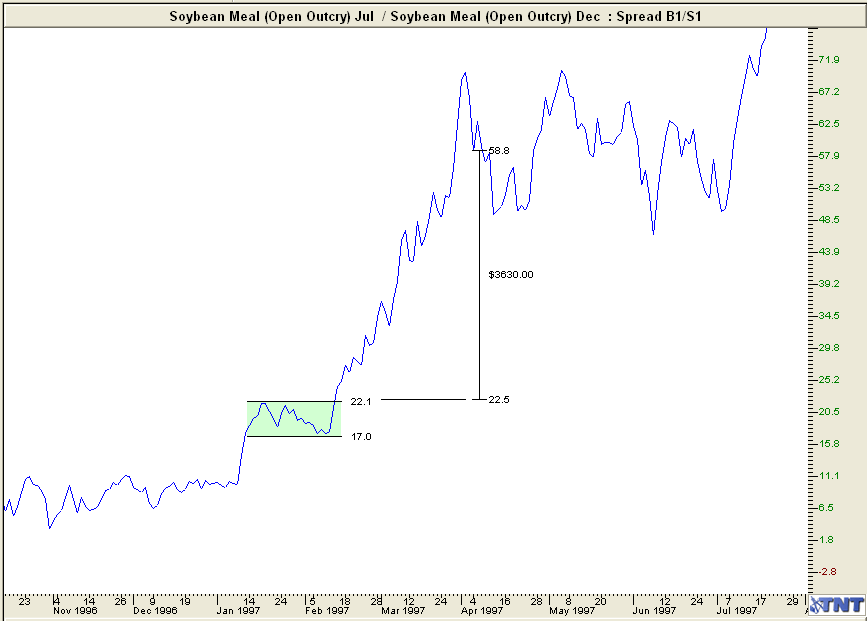The height and width of the screenshot is (621, 867).
Task: Click the day 18 tick label
Action: pos(344,601)
